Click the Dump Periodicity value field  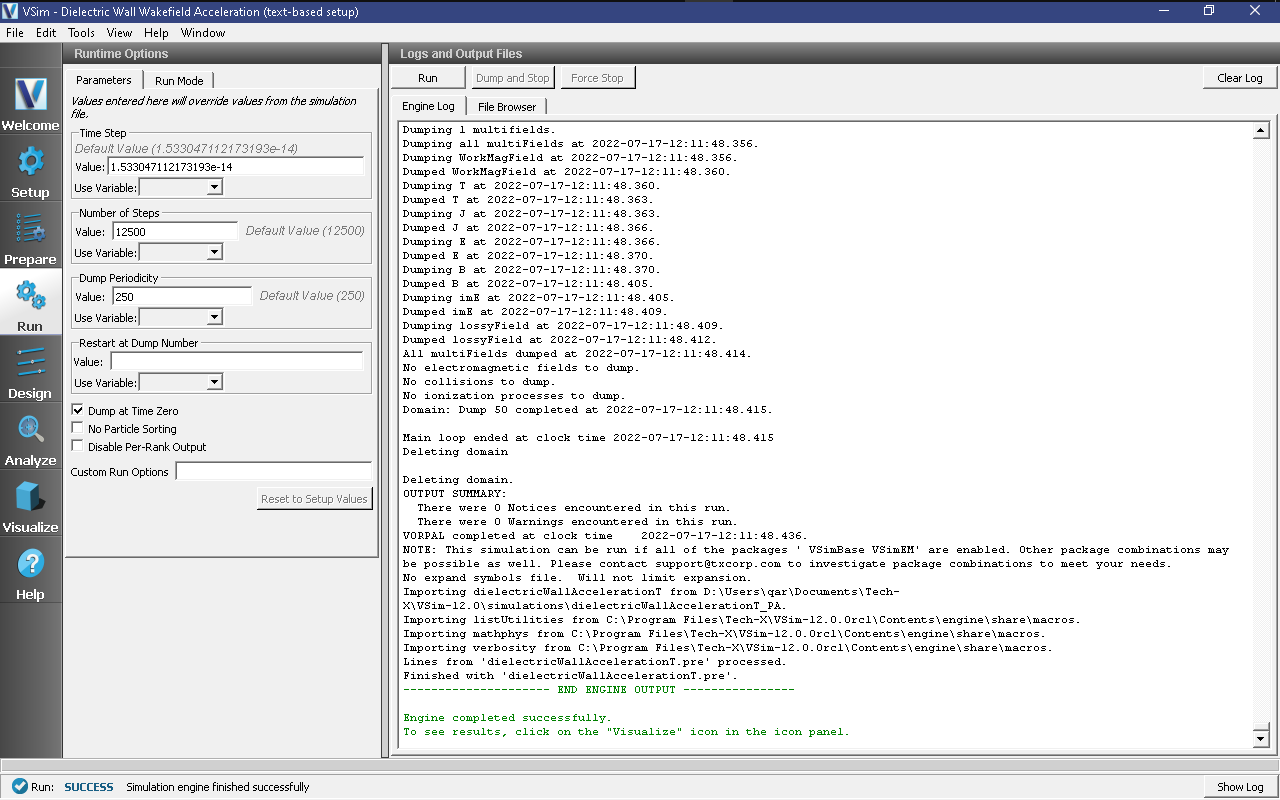(x=181, y=297)
